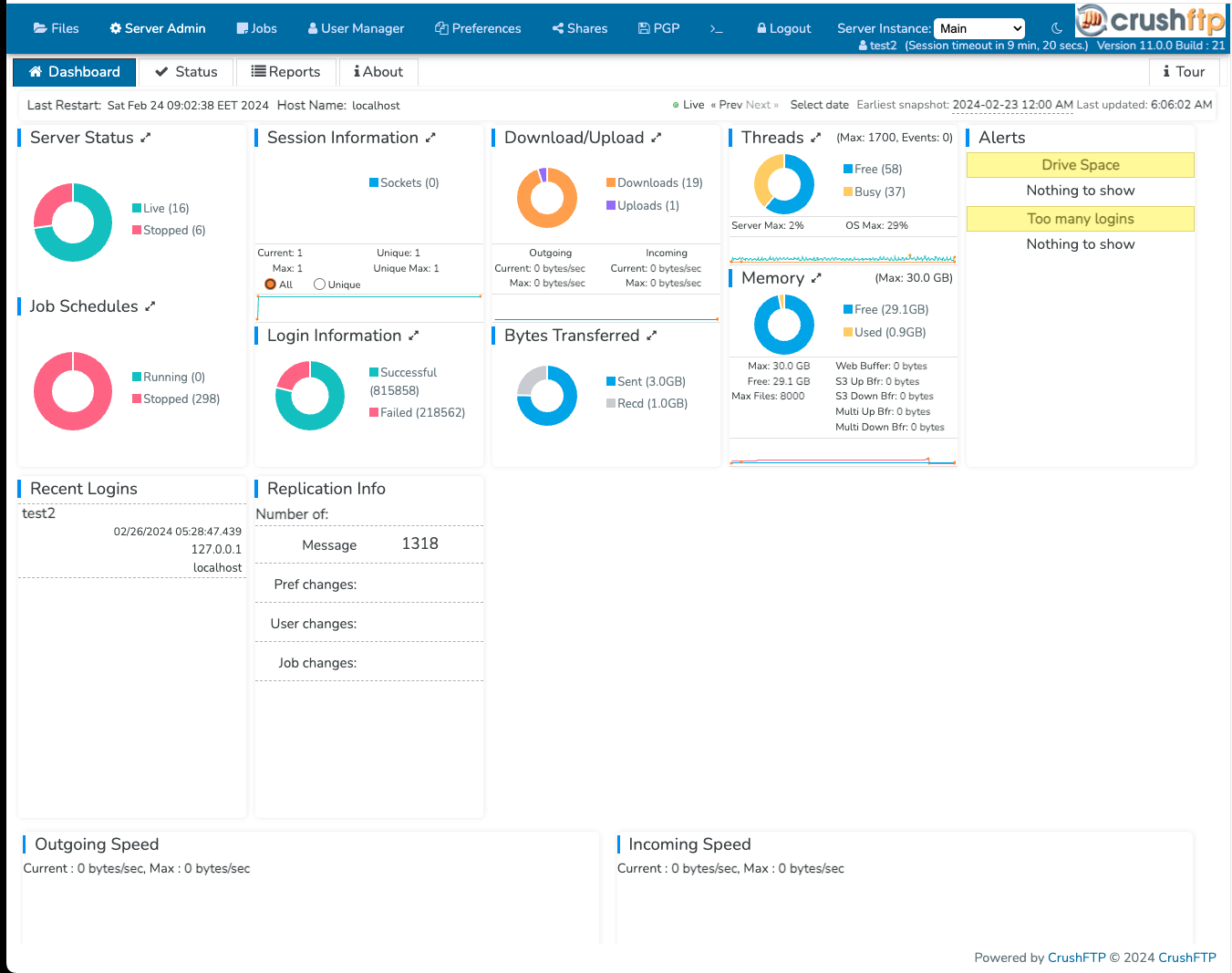Open the Server Instance dropdown
This screenshot has height=973, width=1232.
pyautogui.click(x=979, y=29)
